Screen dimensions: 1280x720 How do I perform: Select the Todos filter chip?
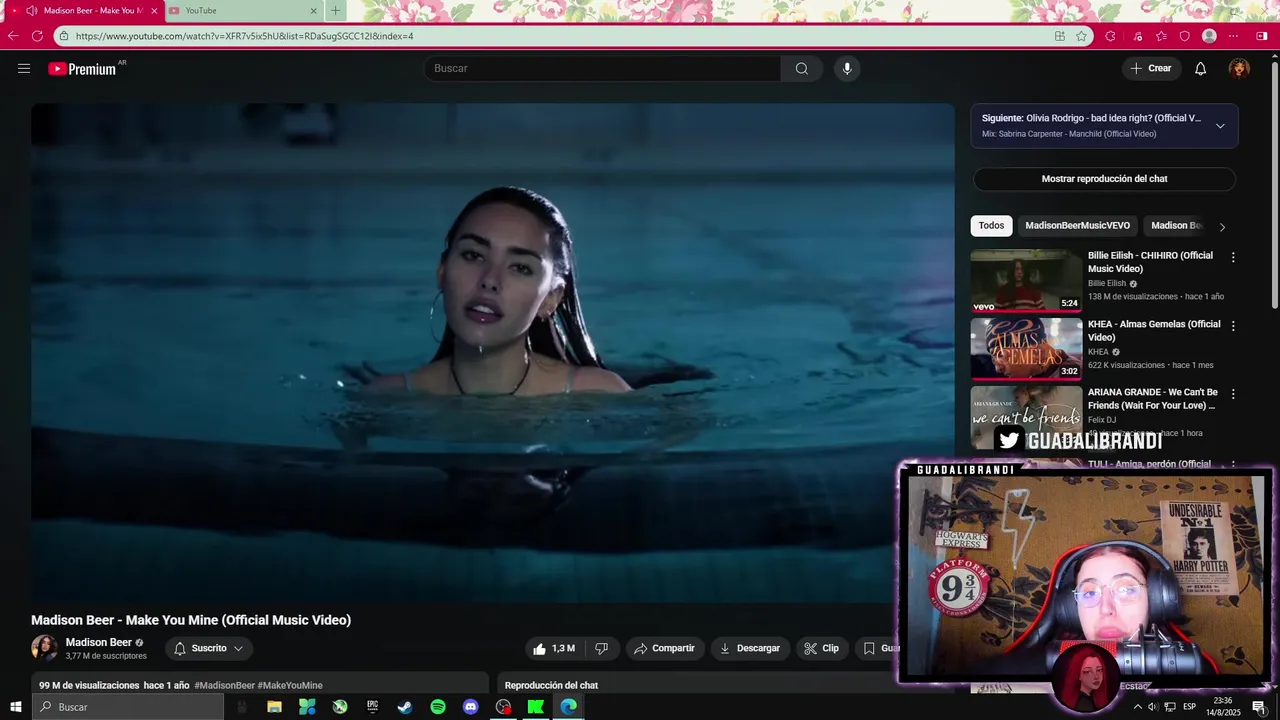(x=991, y=226)
